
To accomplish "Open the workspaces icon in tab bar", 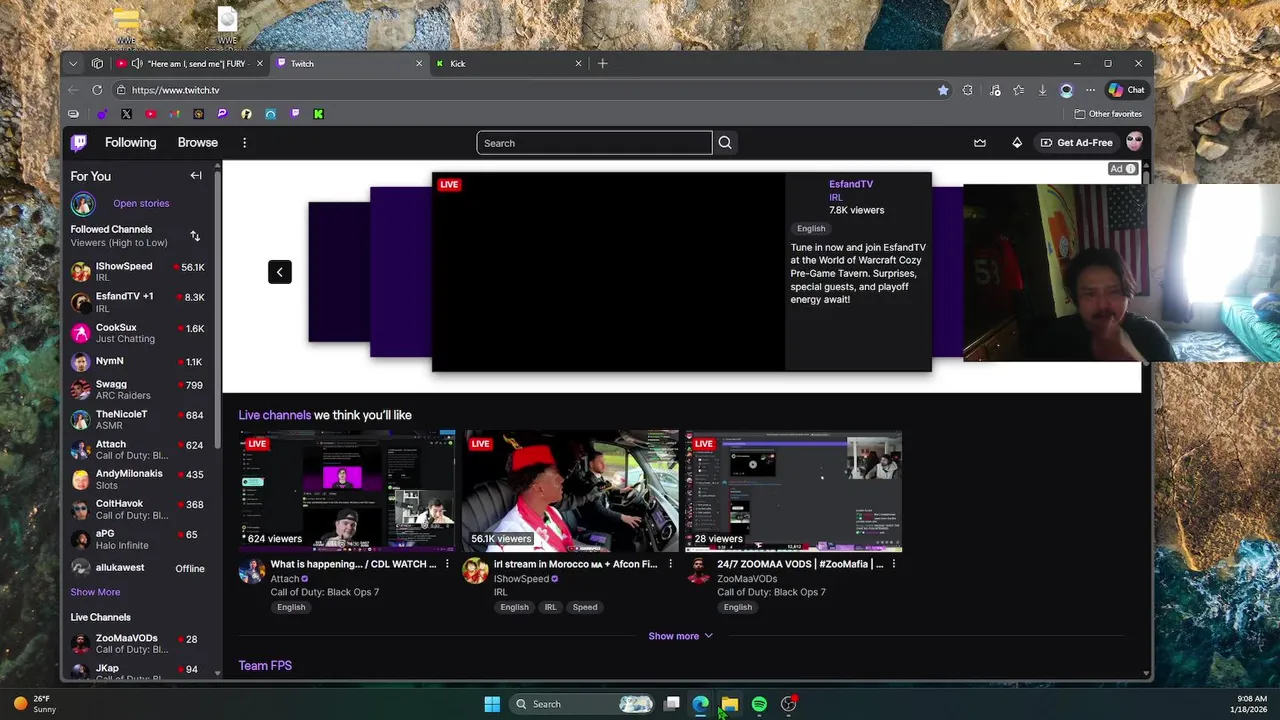I will (x=97, y=63).
